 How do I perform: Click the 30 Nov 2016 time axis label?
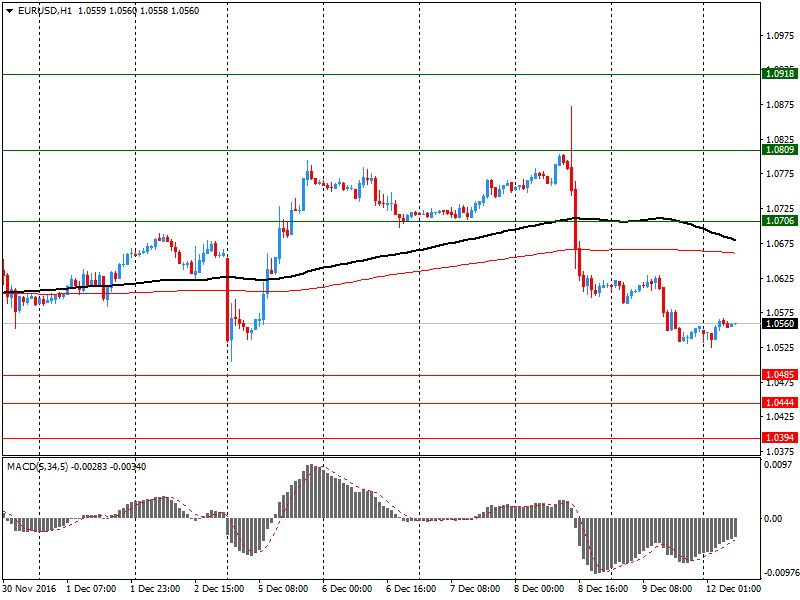(29, 589)
